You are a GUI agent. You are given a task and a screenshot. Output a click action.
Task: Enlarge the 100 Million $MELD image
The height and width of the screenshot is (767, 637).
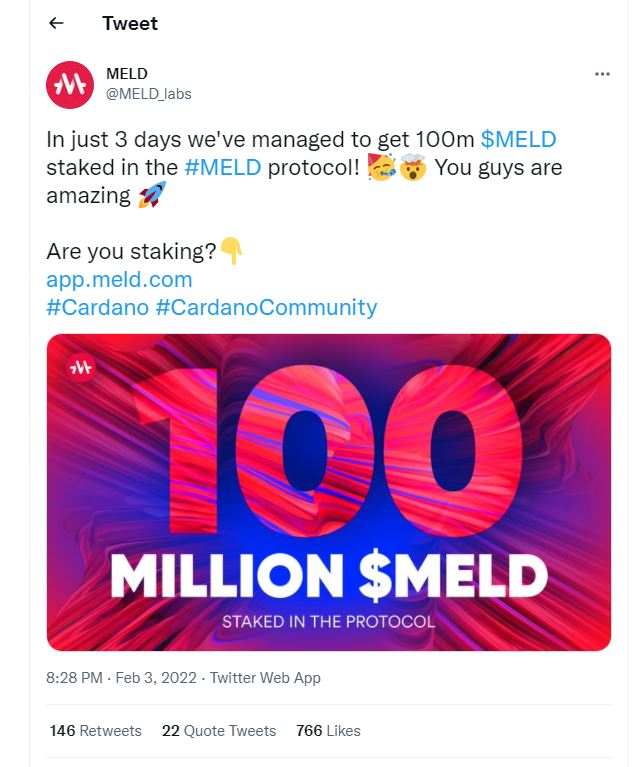(x=329, y=492)
